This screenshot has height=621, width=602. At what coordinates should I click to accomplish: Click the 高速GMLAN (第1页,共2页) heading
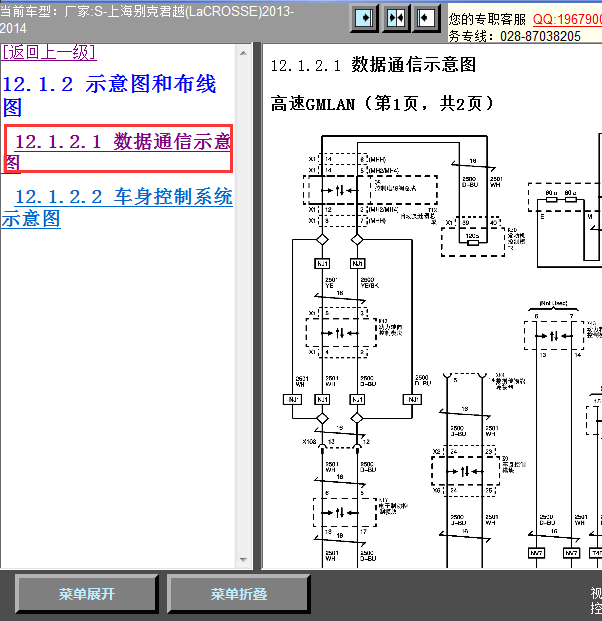tap(382, 104)
